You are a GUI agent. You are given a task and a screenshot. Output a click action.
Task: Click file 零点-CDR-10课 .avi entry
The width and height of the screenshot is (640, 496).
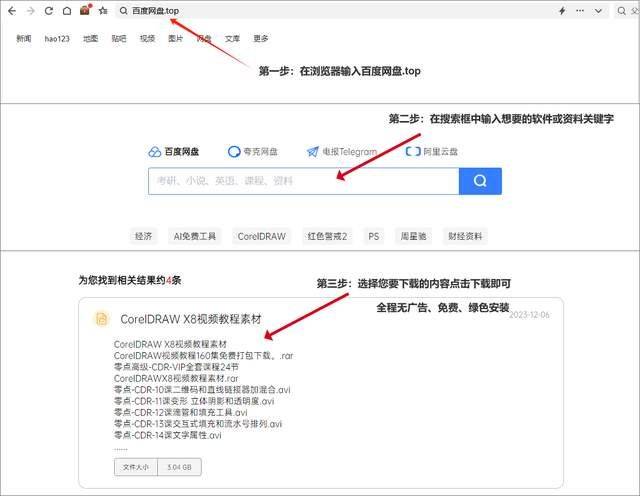202,390
